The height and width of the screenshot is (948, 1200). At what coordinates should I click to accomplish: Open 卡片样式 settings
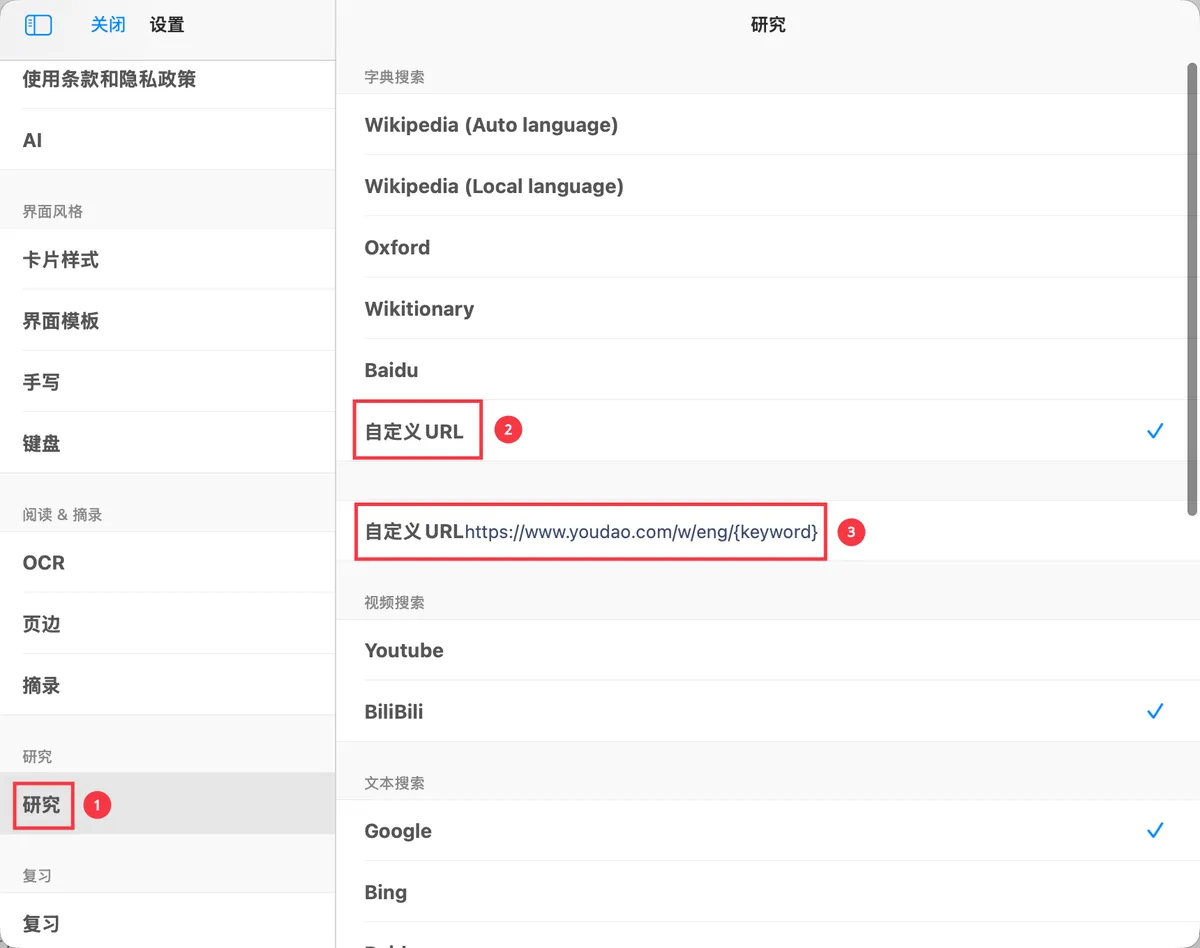coord(167,260)
